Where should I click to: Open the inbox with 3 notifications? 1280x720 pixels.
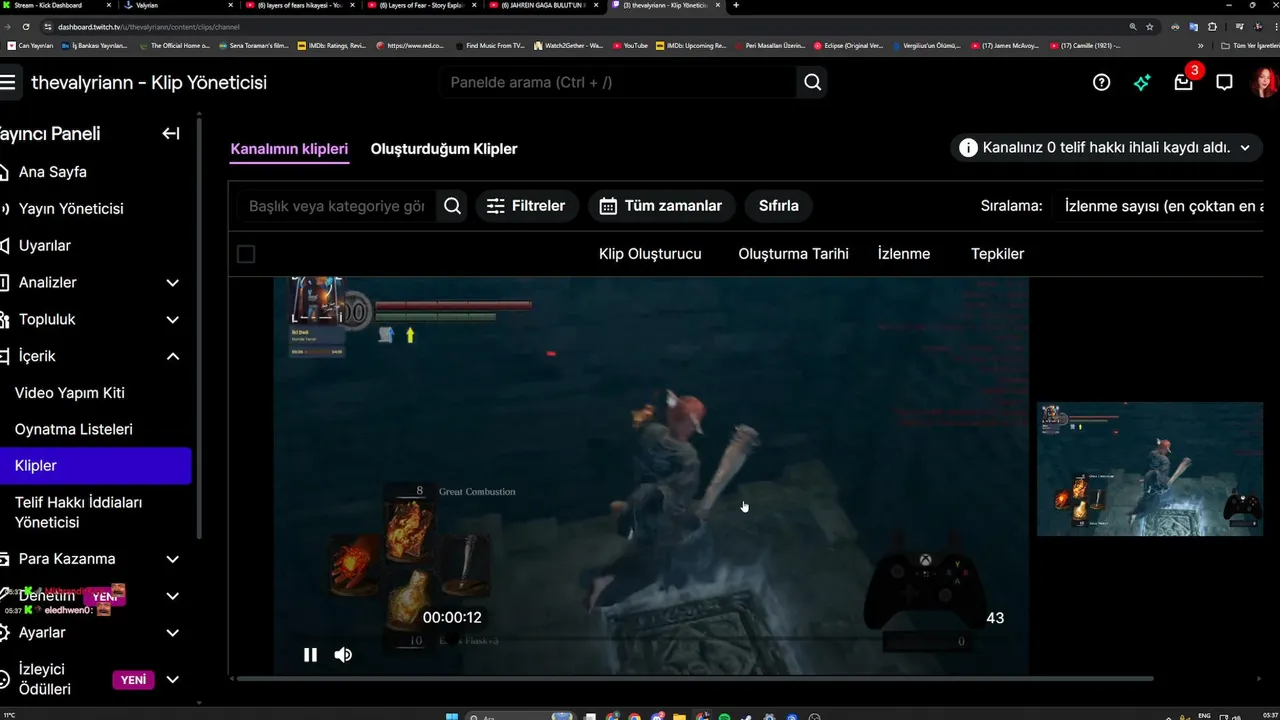pos(1184,81)
